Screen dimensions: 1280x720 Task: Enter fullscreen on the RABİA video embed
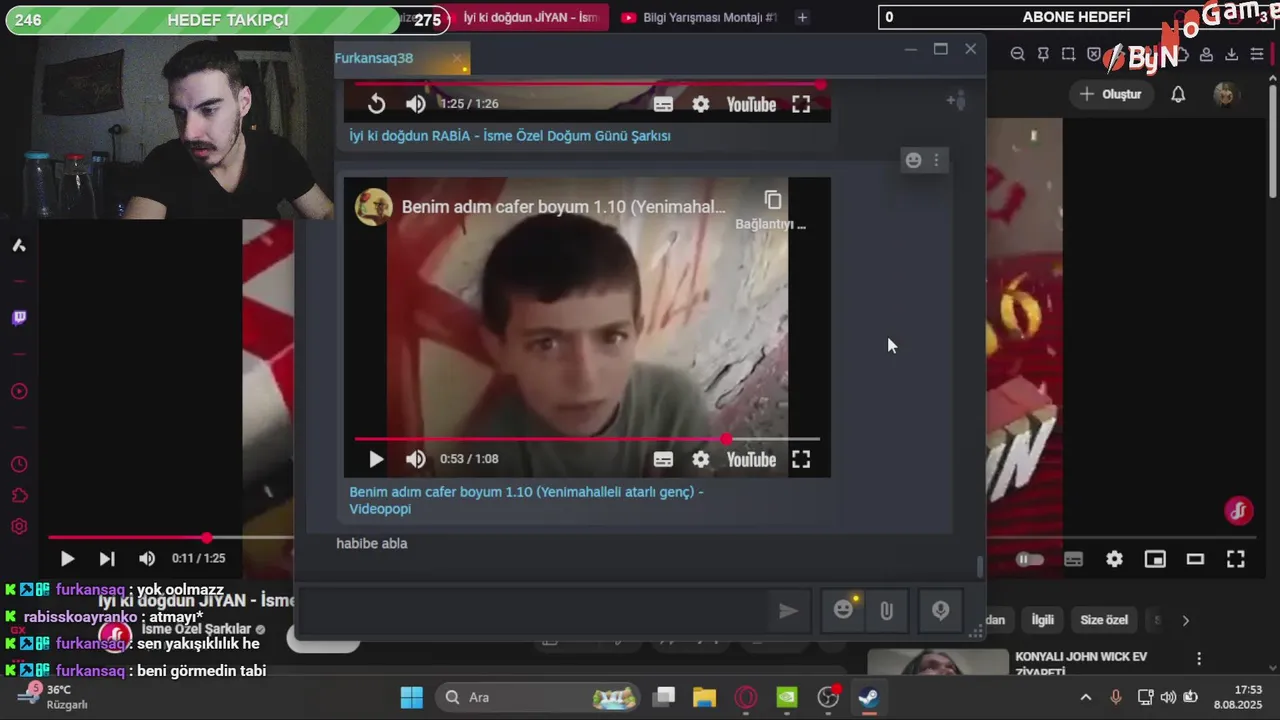801,104
